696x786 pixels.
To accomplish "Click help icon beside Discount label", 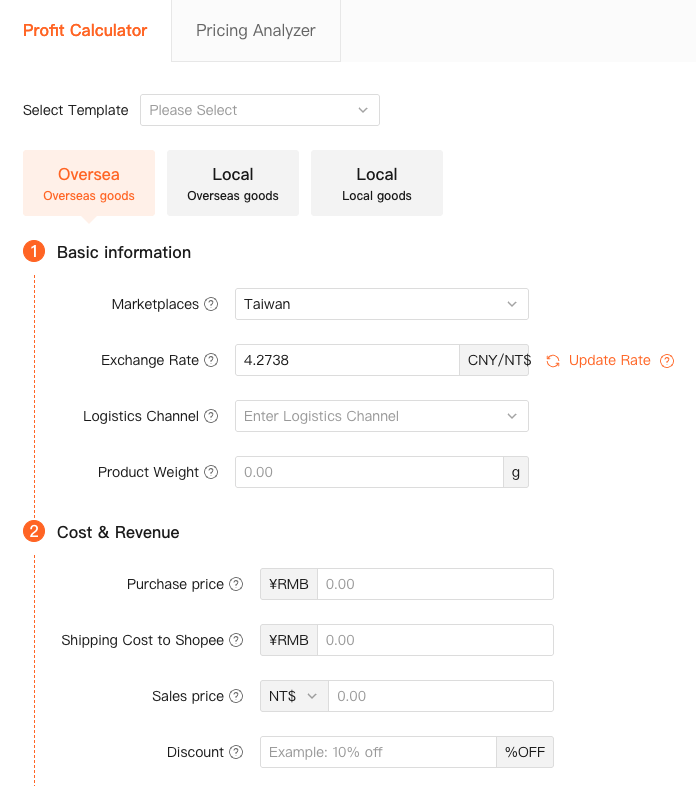I will 236,752.
